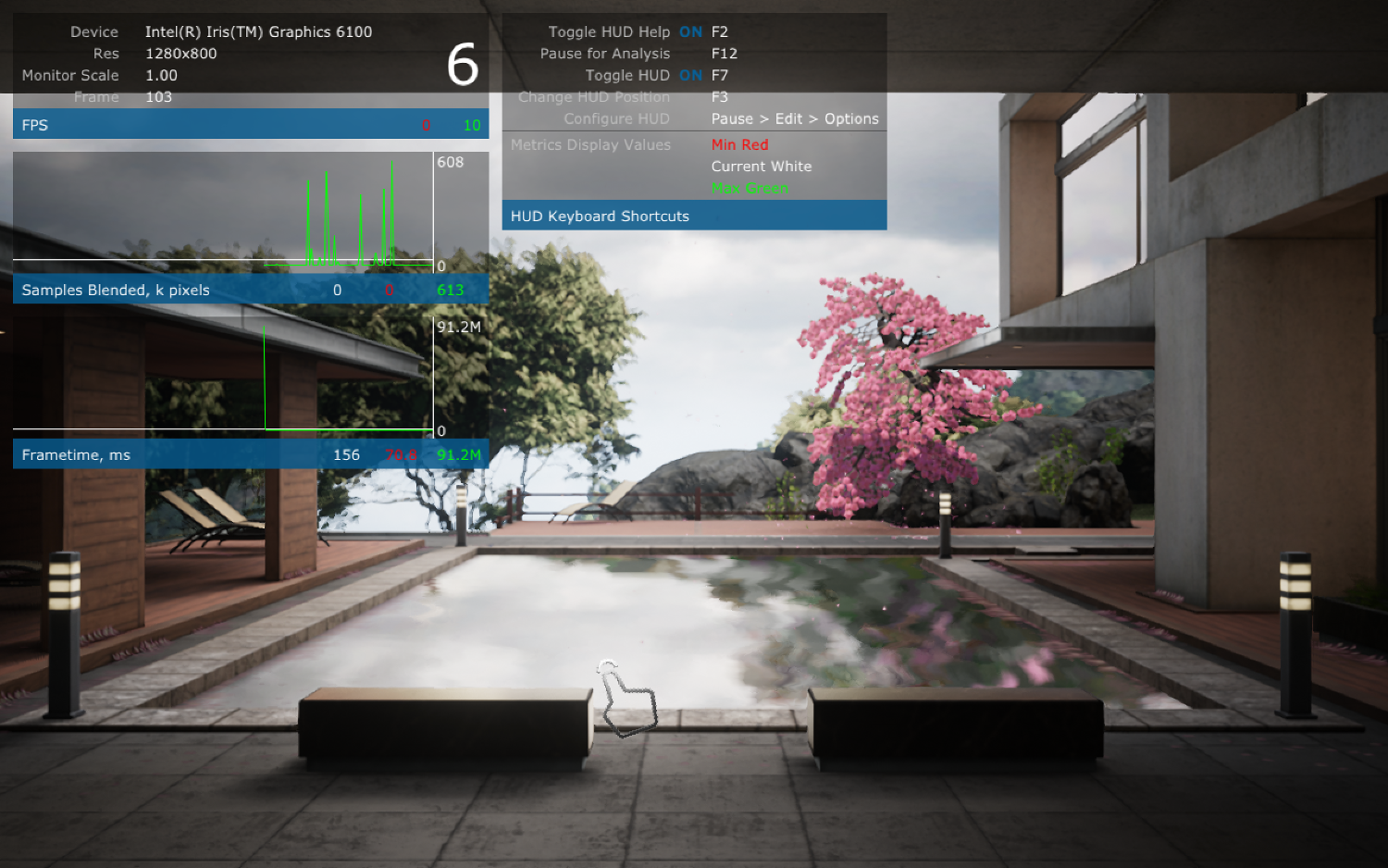Click the 91.2M axis label on frametime graph
This screenshot has width=1388, height=868.
[459, 327]
